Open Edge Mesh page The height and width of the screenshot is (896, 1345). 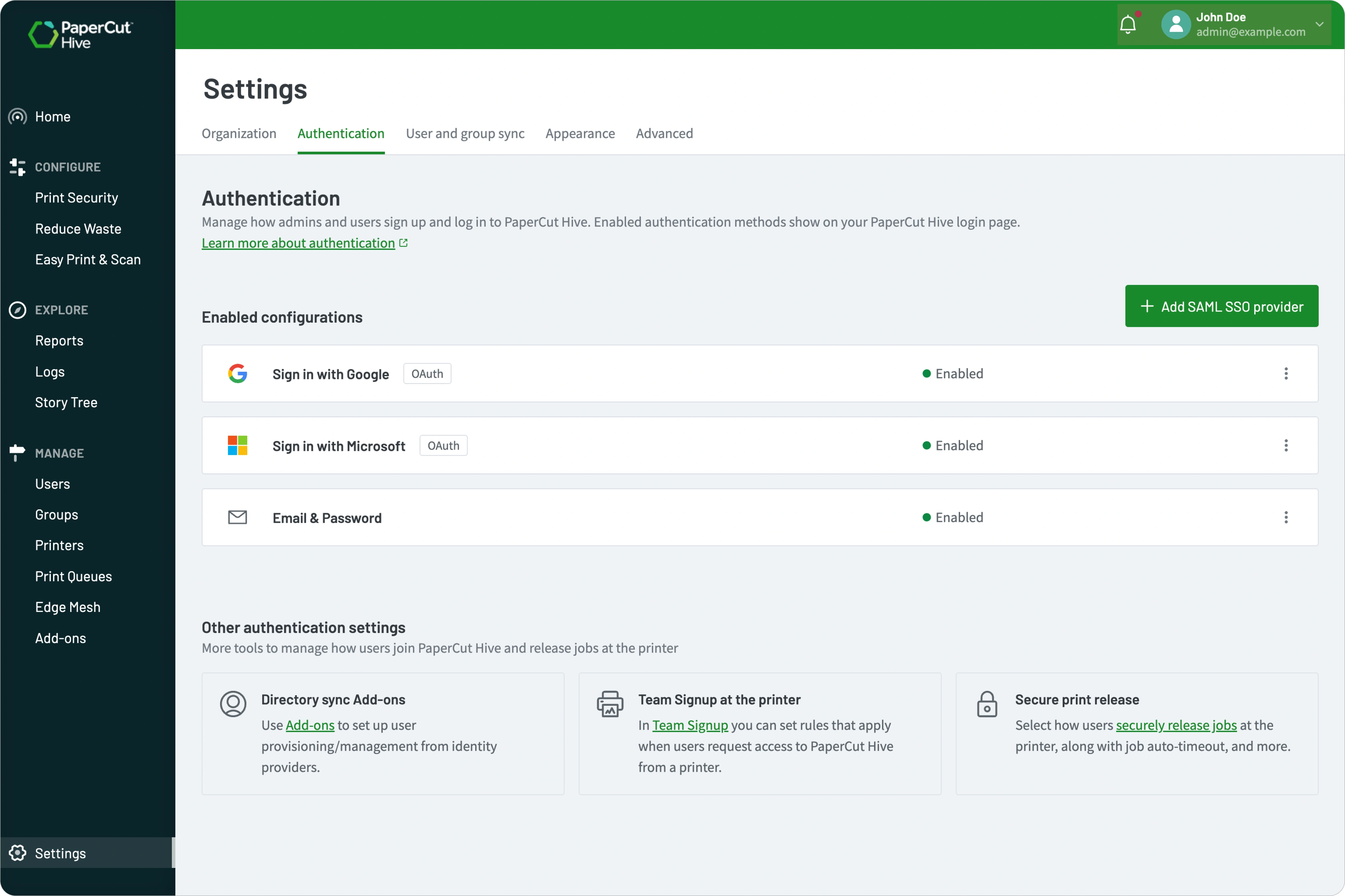pyautogui.click(x=68, y=607)
